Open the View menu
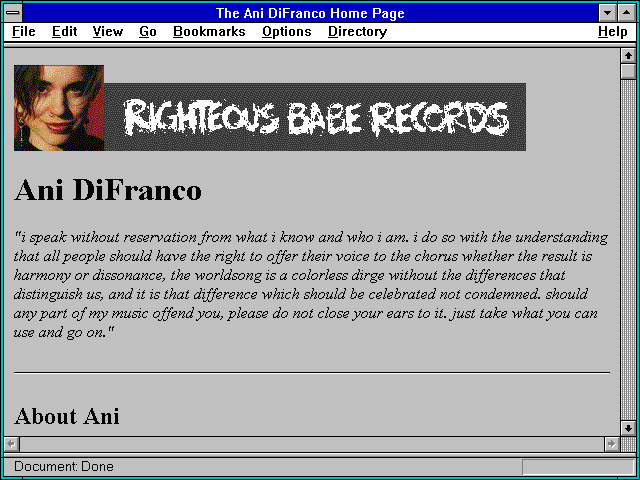This screenshot has width=640, height=480. [x=108, y=31]
